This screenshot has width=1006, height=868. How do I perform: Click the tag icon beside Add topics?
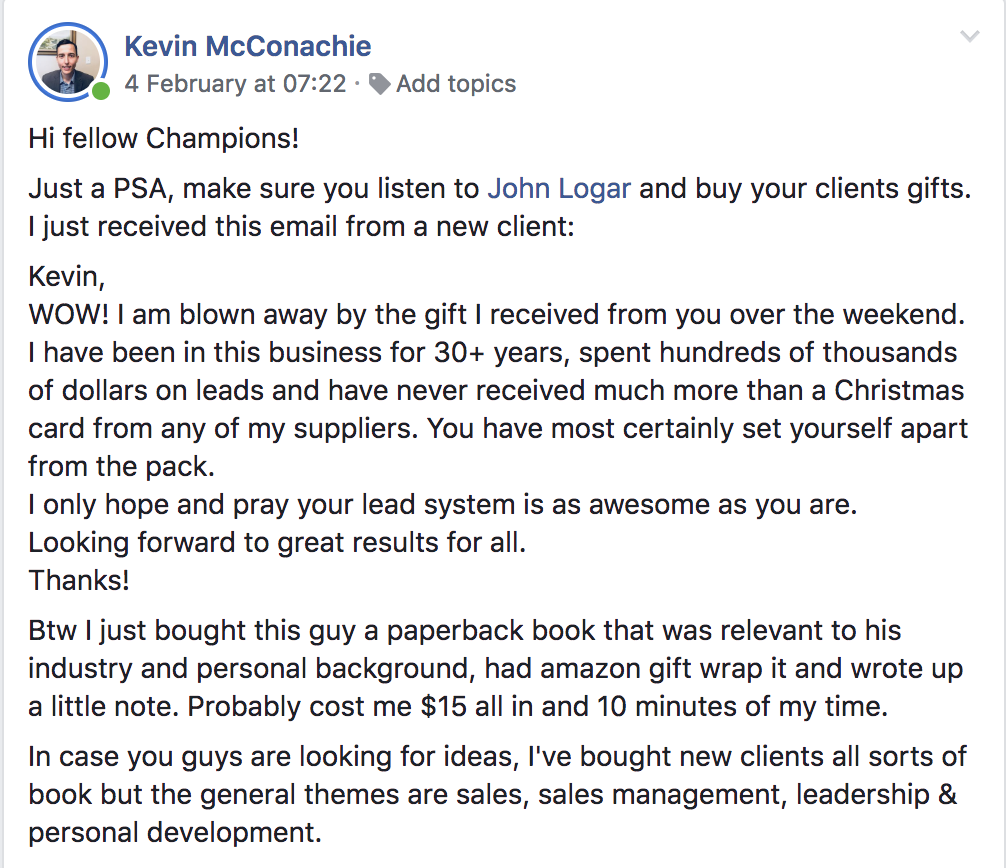click(x=380, y=84)
